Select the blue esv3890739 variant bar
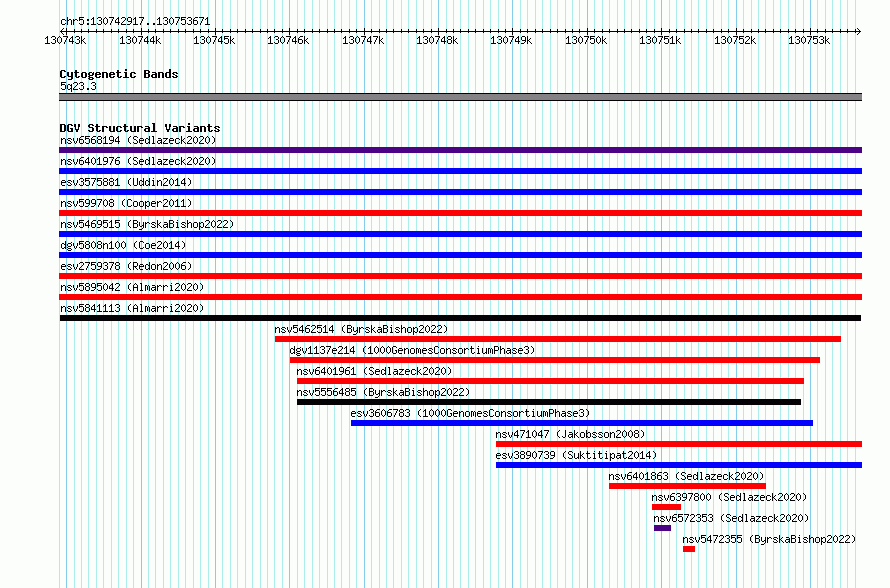This screenshot has width=890, height=588. tap(679, 465)
